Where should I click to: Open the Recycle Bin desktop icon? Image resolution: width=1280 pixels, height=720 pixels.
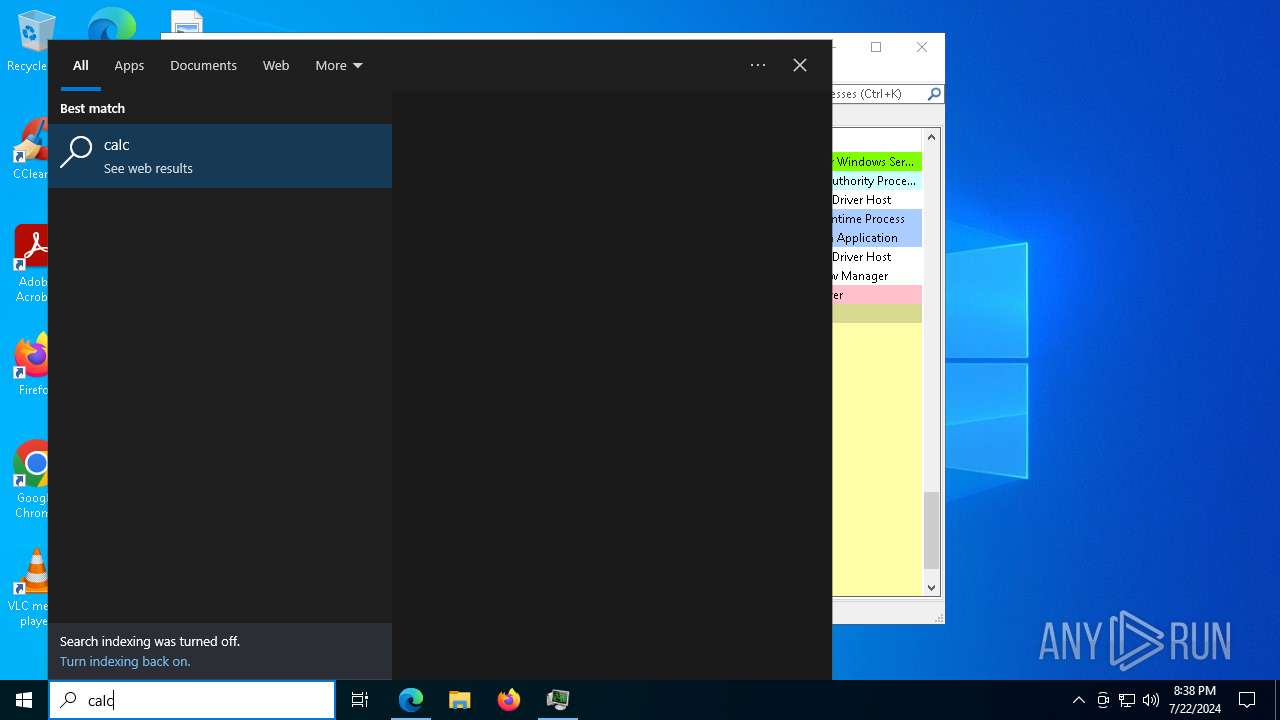[x=30, y=40]
